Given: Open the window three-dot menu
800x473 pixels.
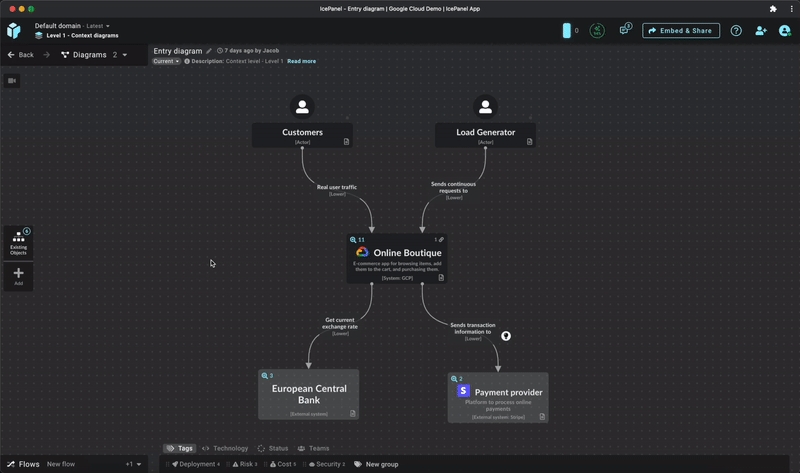Looking at the screenshot, I should [x=791, y=9].
